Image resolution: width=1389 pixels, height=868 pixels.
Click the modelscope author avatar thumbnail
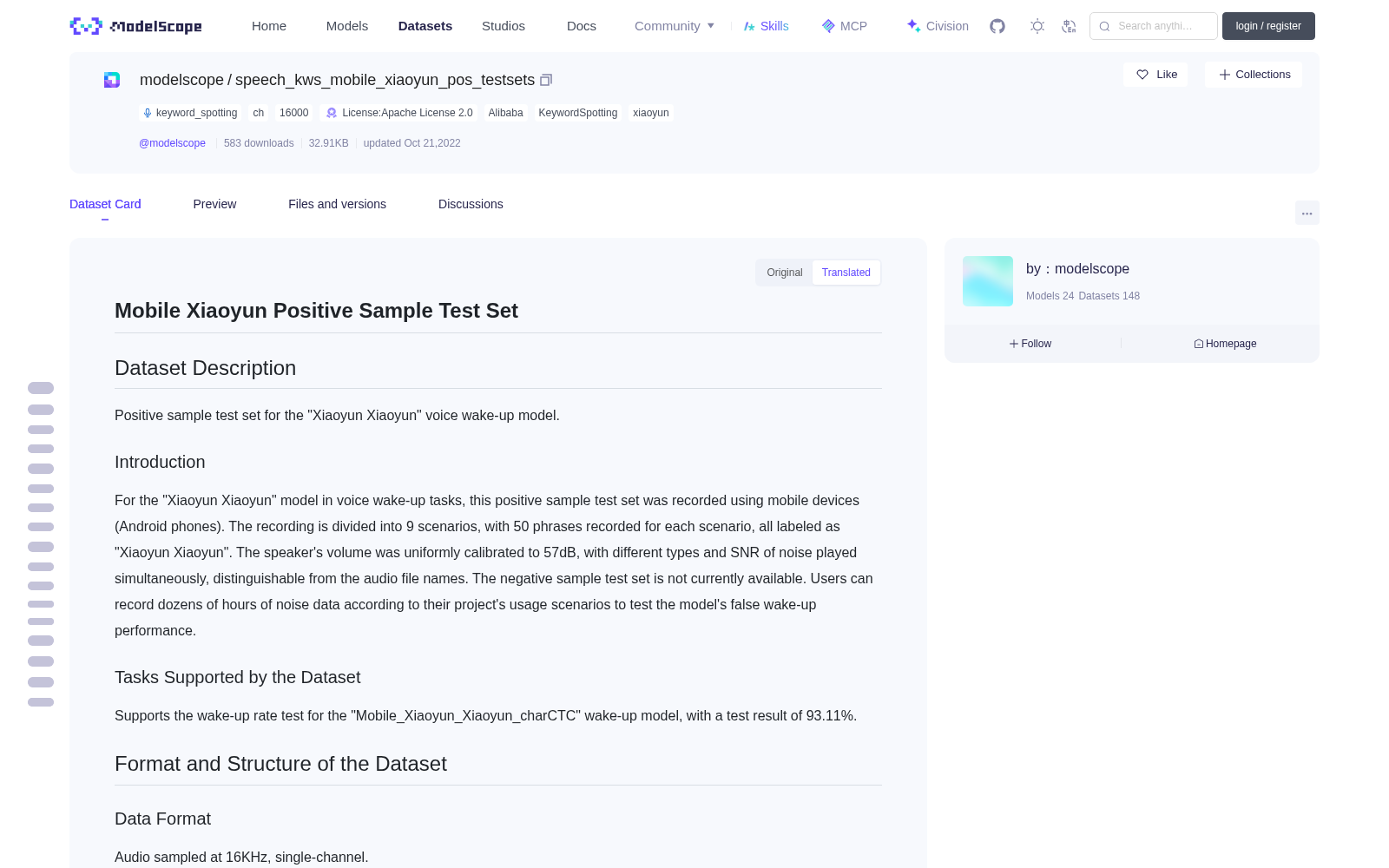tap(988, 281)
